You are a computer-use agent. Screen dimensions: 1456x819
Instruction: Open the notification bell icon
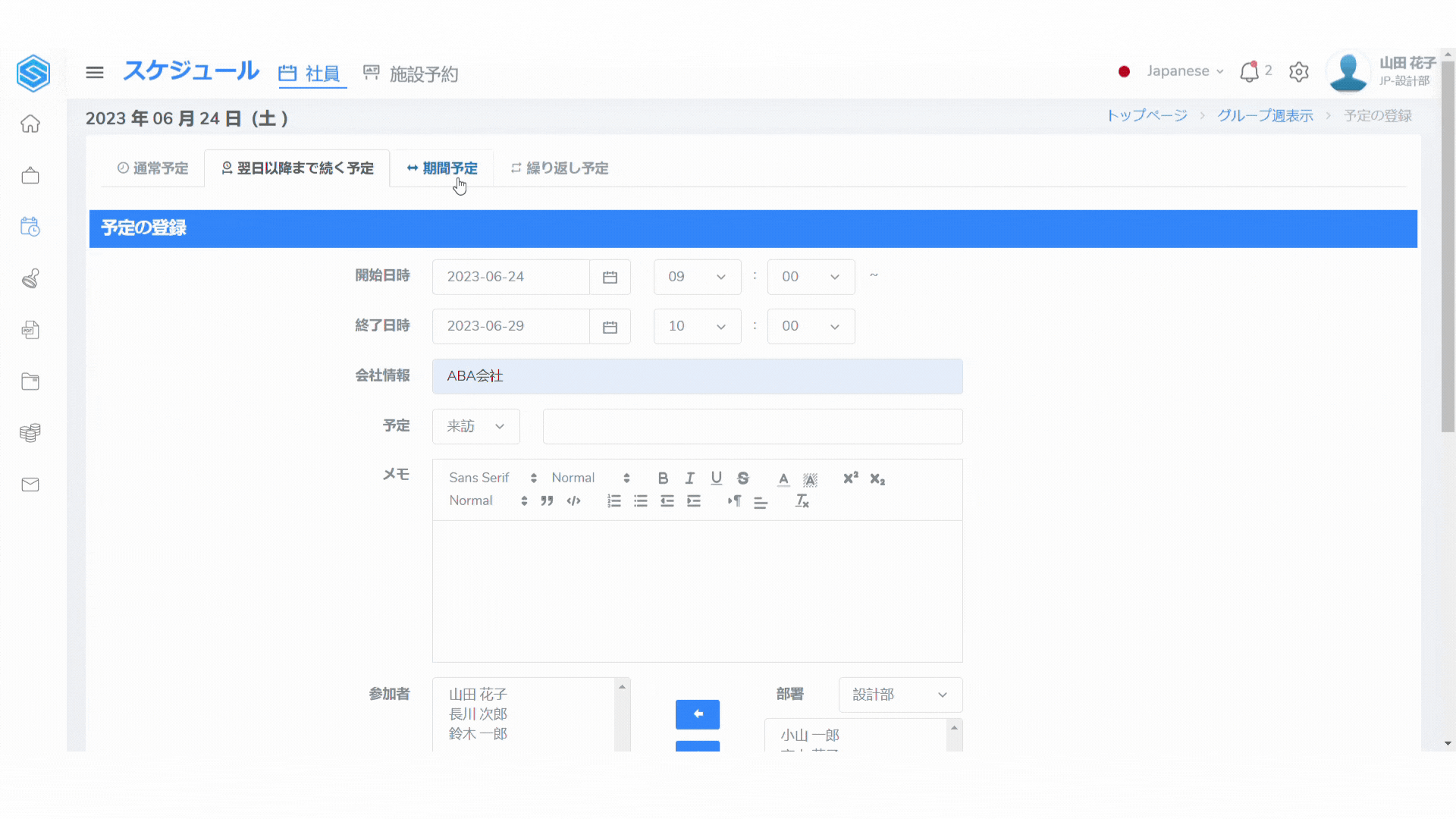pyautogui.click(x=1248, y=72)
